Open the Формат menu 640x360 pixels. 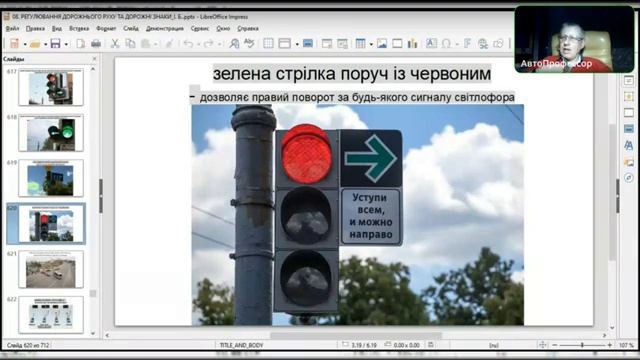[106, 29]
